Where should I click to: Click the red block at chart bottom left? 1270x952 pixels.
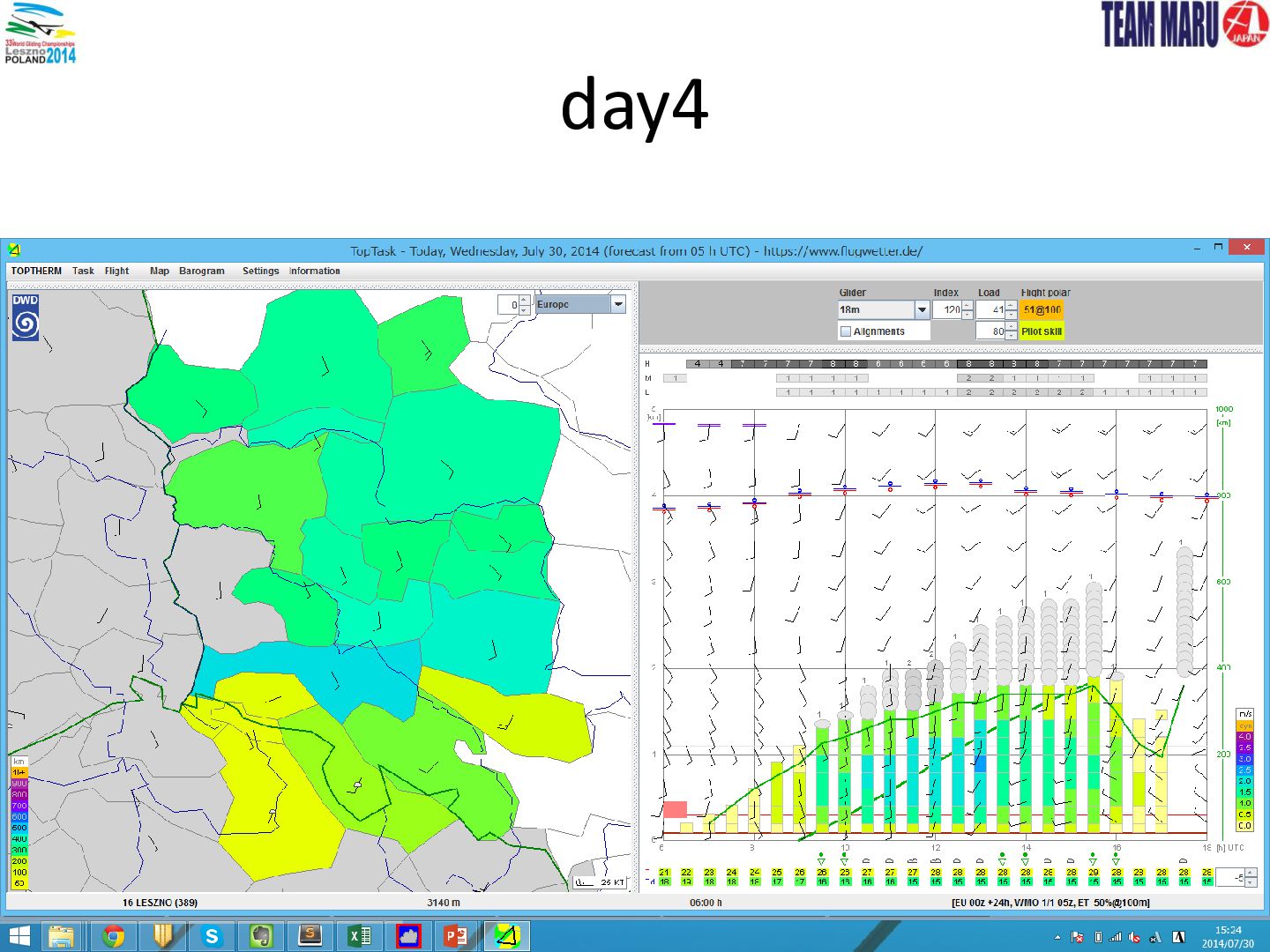tap(675, 809)
